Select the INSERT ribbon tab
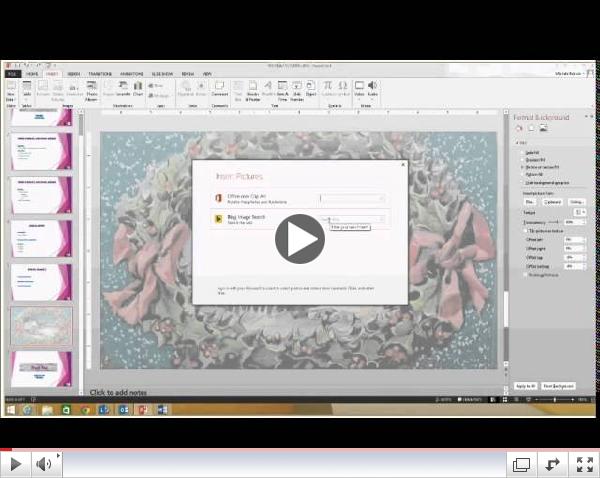The width and height of the screenshot is (600, 478). click(x=52, y=74)
